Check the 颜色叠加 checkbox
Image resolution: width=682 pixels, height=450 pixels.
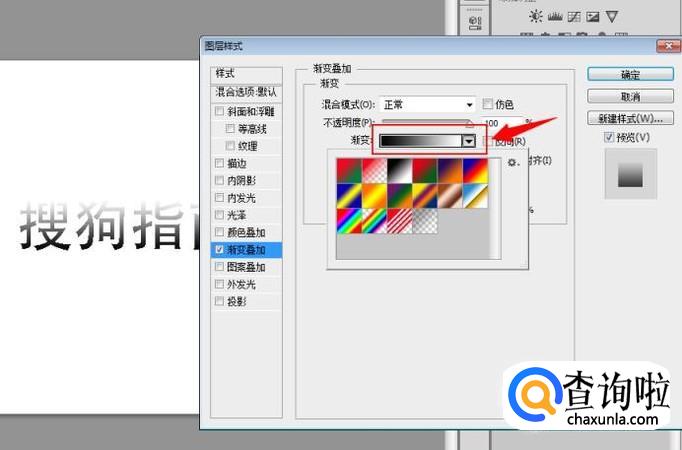(x=219, y=232)
